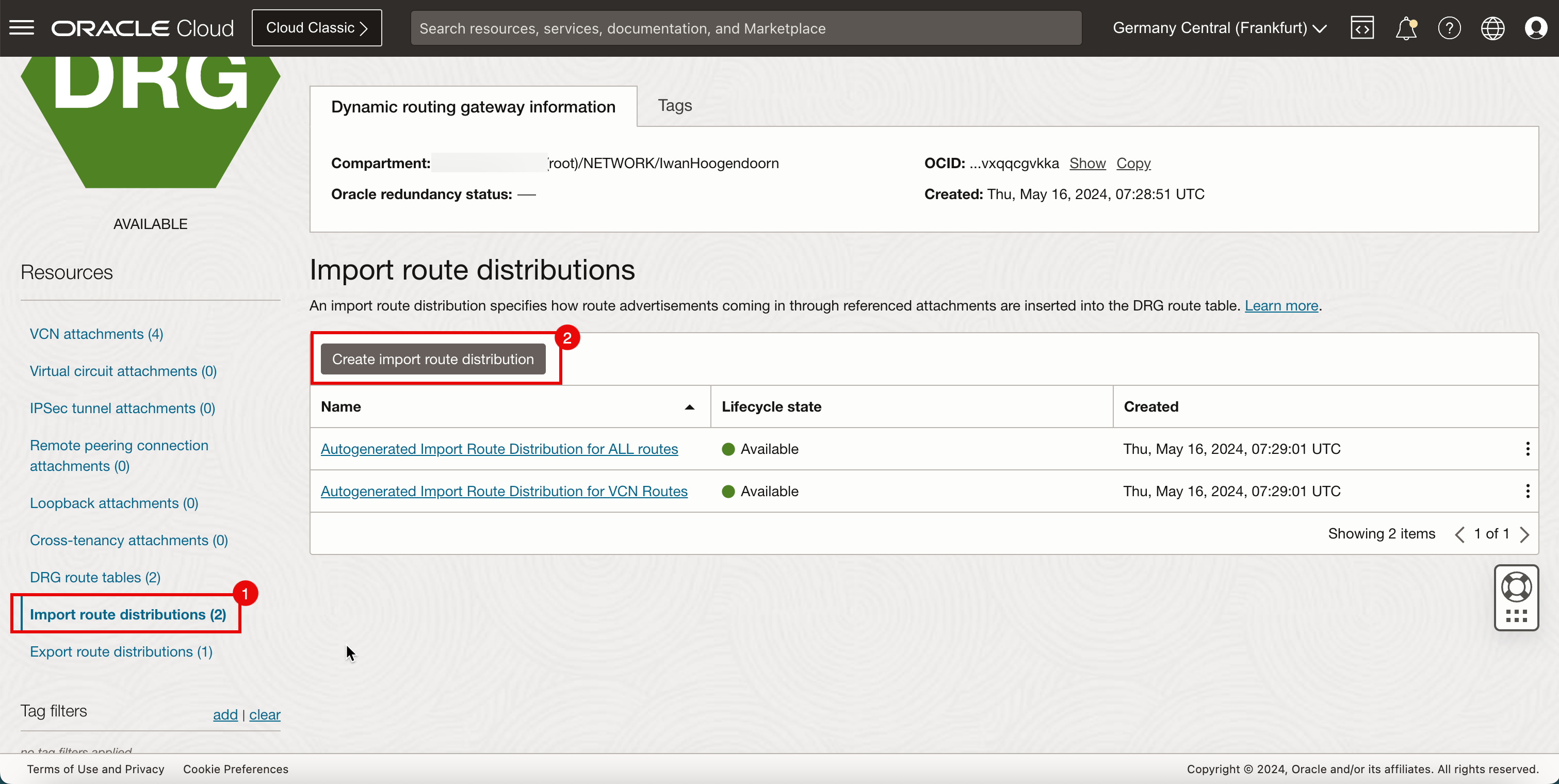Click the Cloud Shell terminal icon

point(1362,27)
